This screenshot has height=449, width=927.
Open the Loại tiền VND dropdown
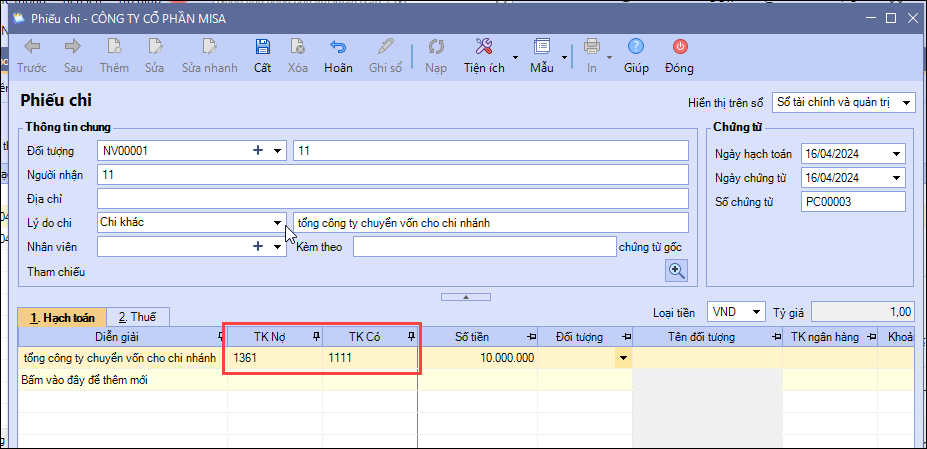(756, 311)
